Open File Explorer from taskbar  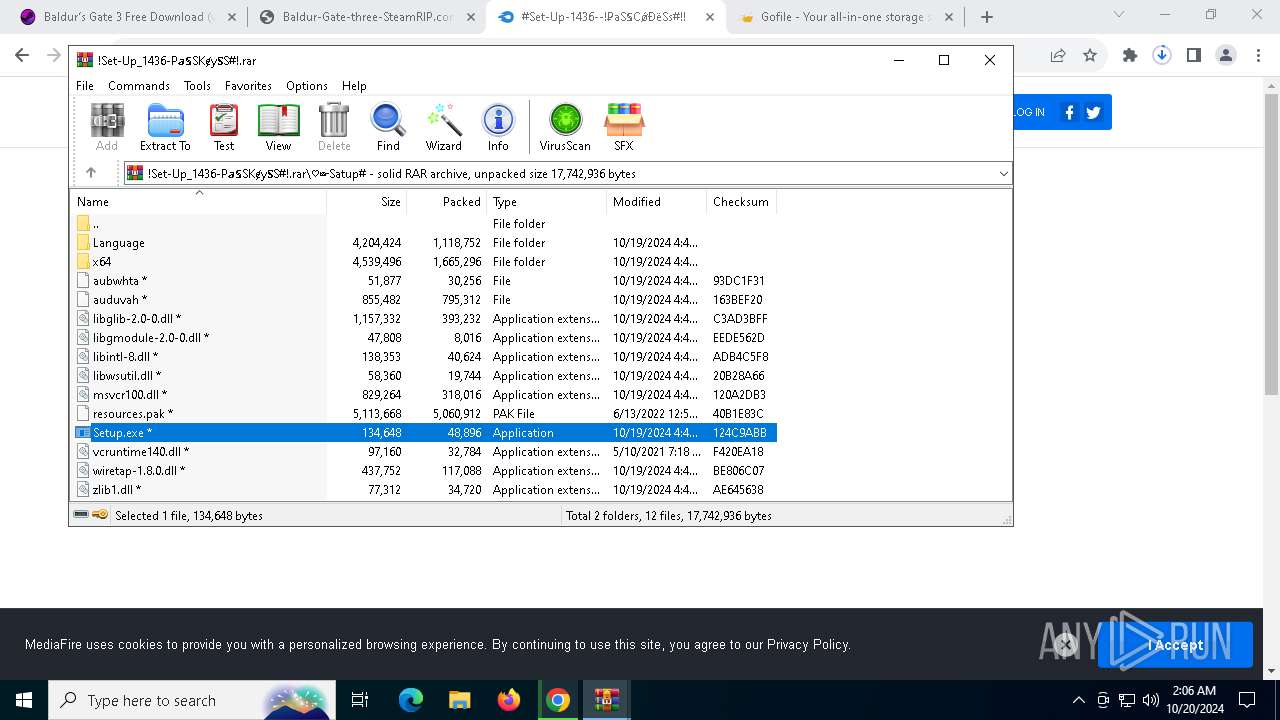click(x=460, y=700)
